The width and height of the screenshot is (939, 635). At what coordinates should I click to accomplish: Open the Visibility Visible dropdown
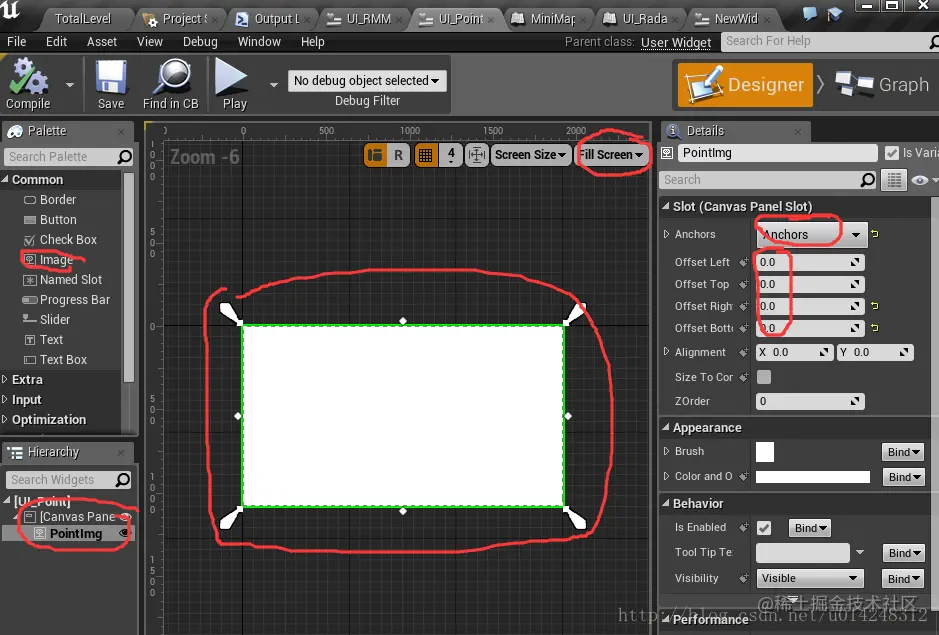[x=810, y=579]
